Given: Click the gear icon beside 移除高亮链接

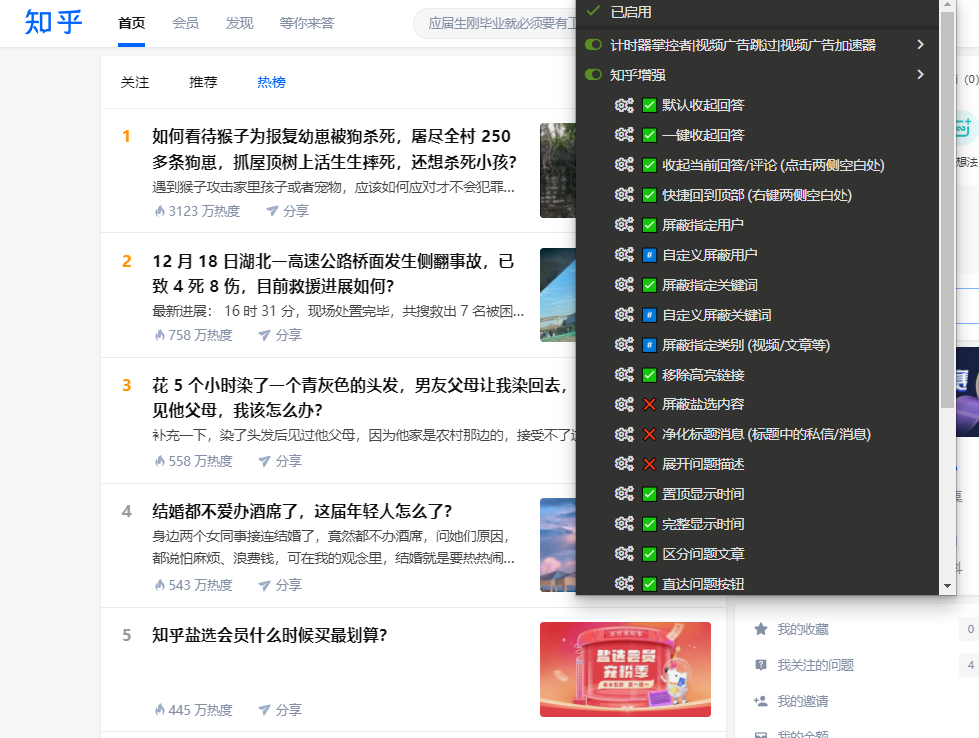Looking at the screenshot, I should (624, 375).
